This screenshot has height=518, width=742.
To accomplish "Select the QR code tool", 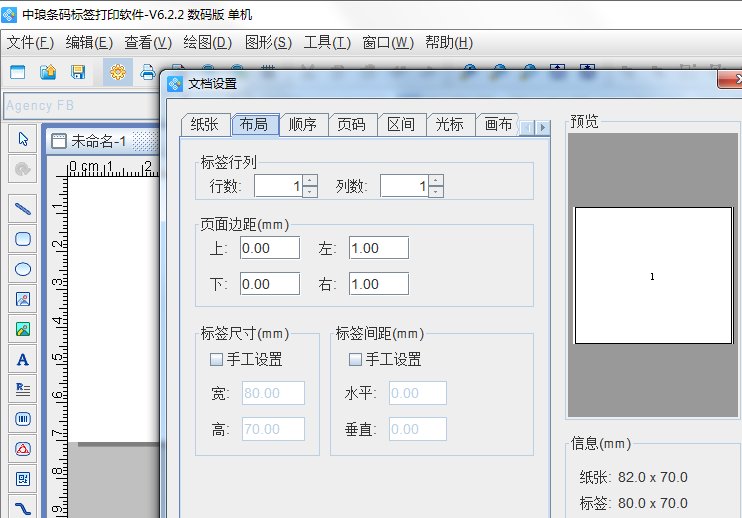I will [23, 479].
